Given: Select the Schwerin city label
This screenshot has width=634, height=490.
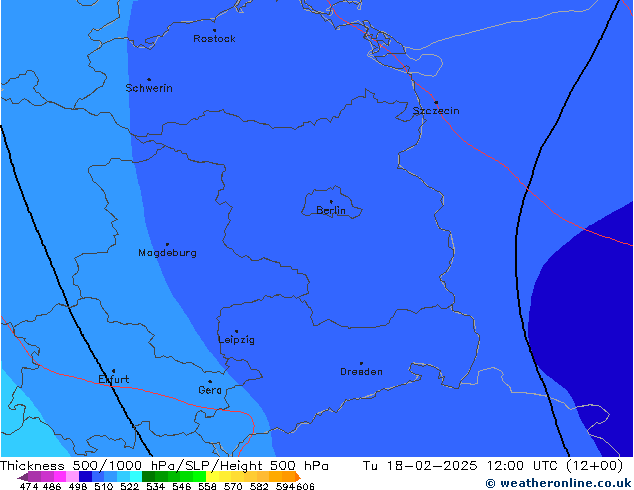Looking at the screenshot, I should [x=149, y=88].
